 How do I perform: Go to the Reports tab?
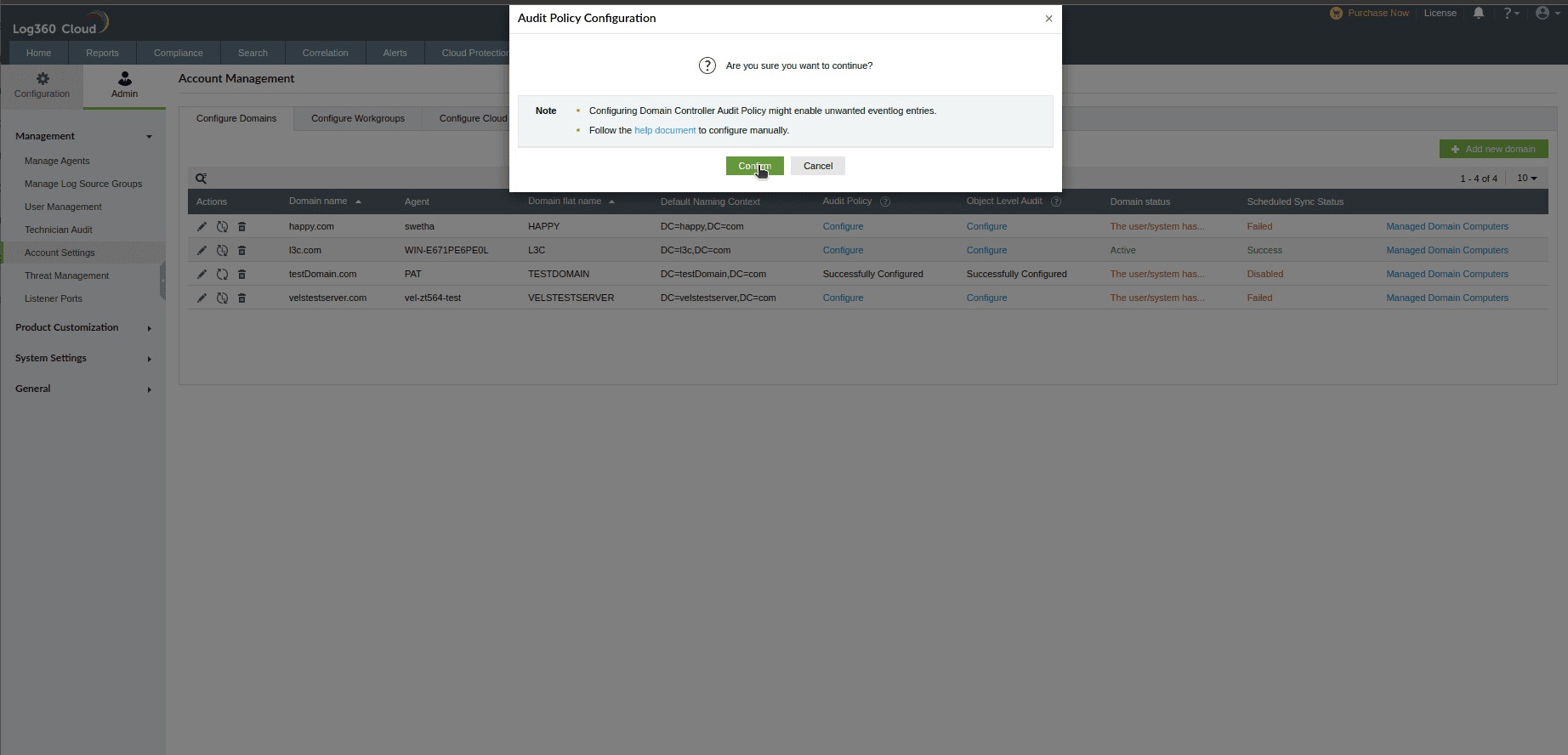click(102, 53)
